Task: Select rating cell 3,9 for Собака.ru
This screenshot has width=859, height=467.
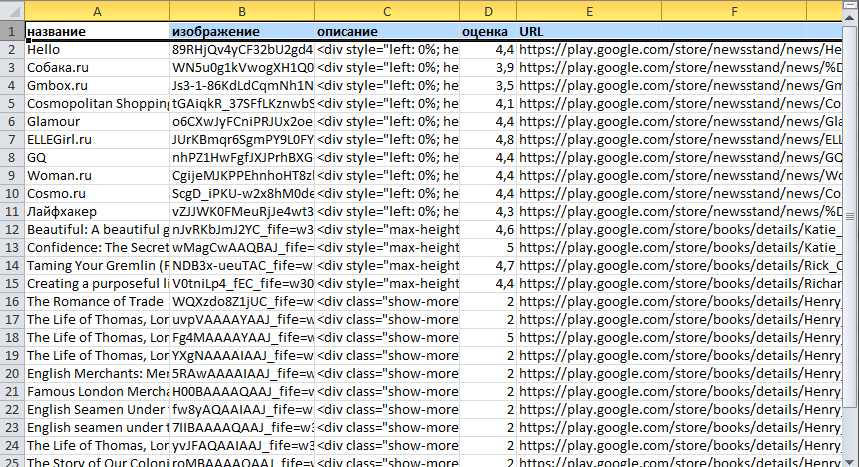Action: tap(488, 67)
